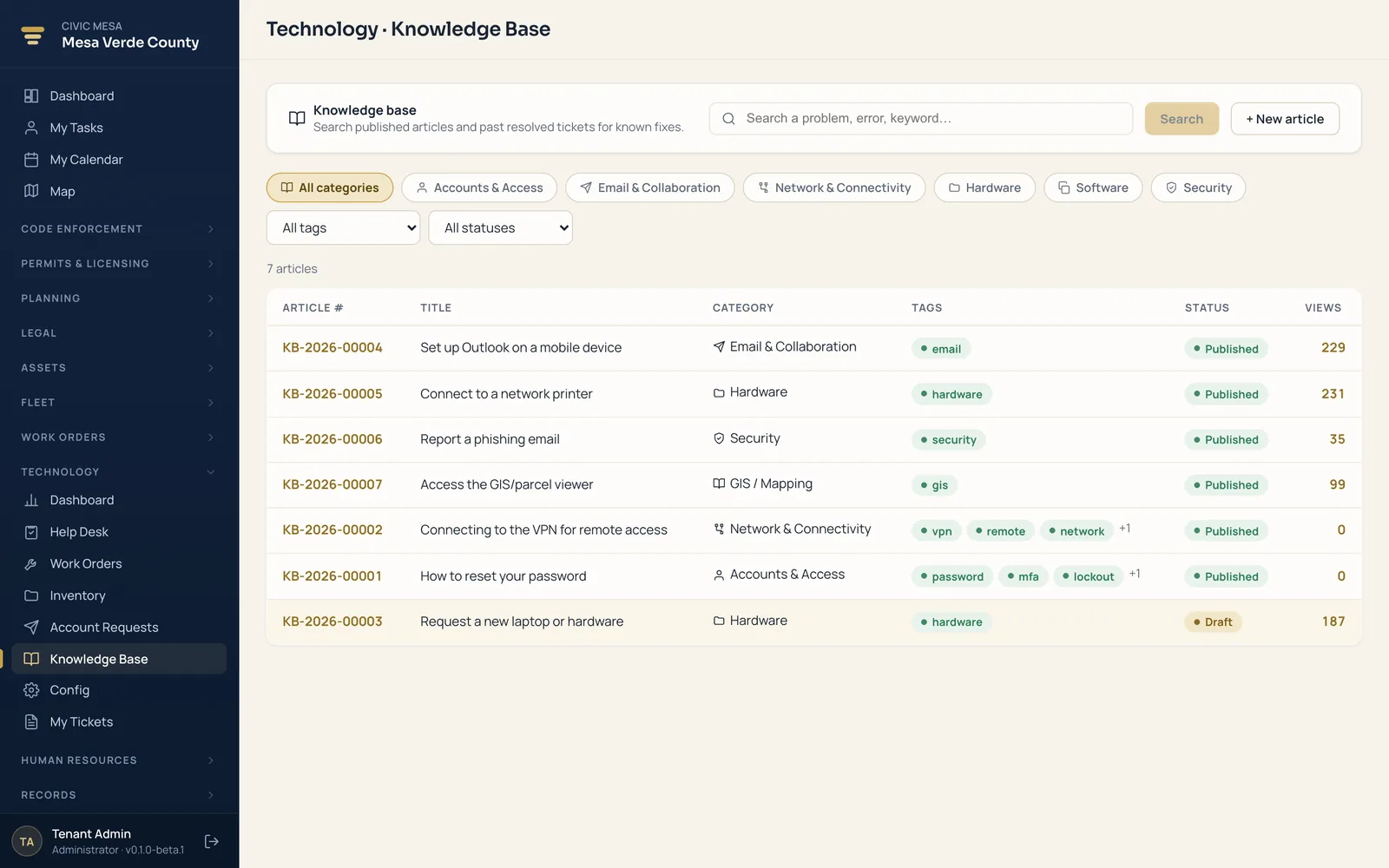Expand Code Enforcement section

[x=119, y=229]
